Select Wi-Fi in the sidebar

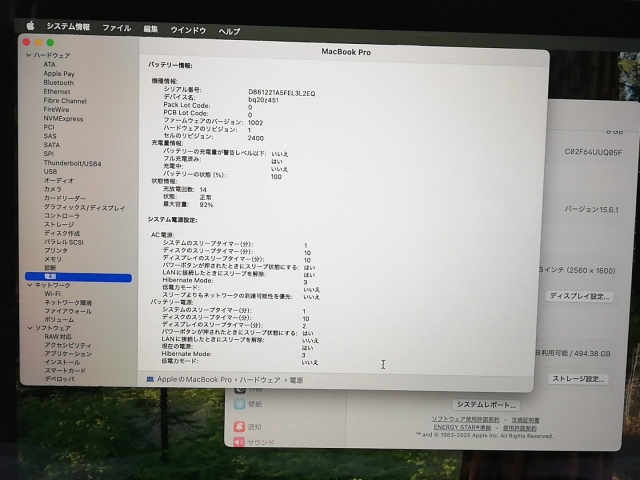(52, 293)
